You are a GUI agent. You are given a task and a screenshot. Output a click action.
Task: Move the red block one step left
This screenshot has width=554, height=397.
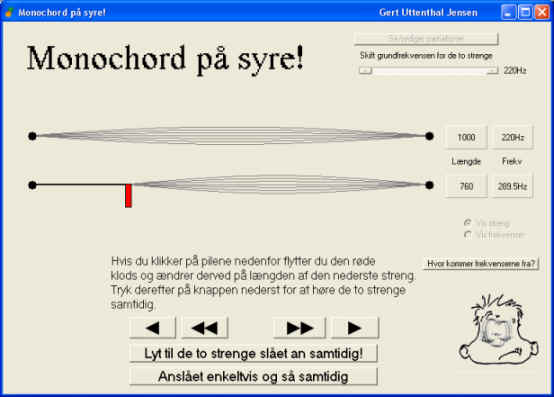(x=153, y=328)
